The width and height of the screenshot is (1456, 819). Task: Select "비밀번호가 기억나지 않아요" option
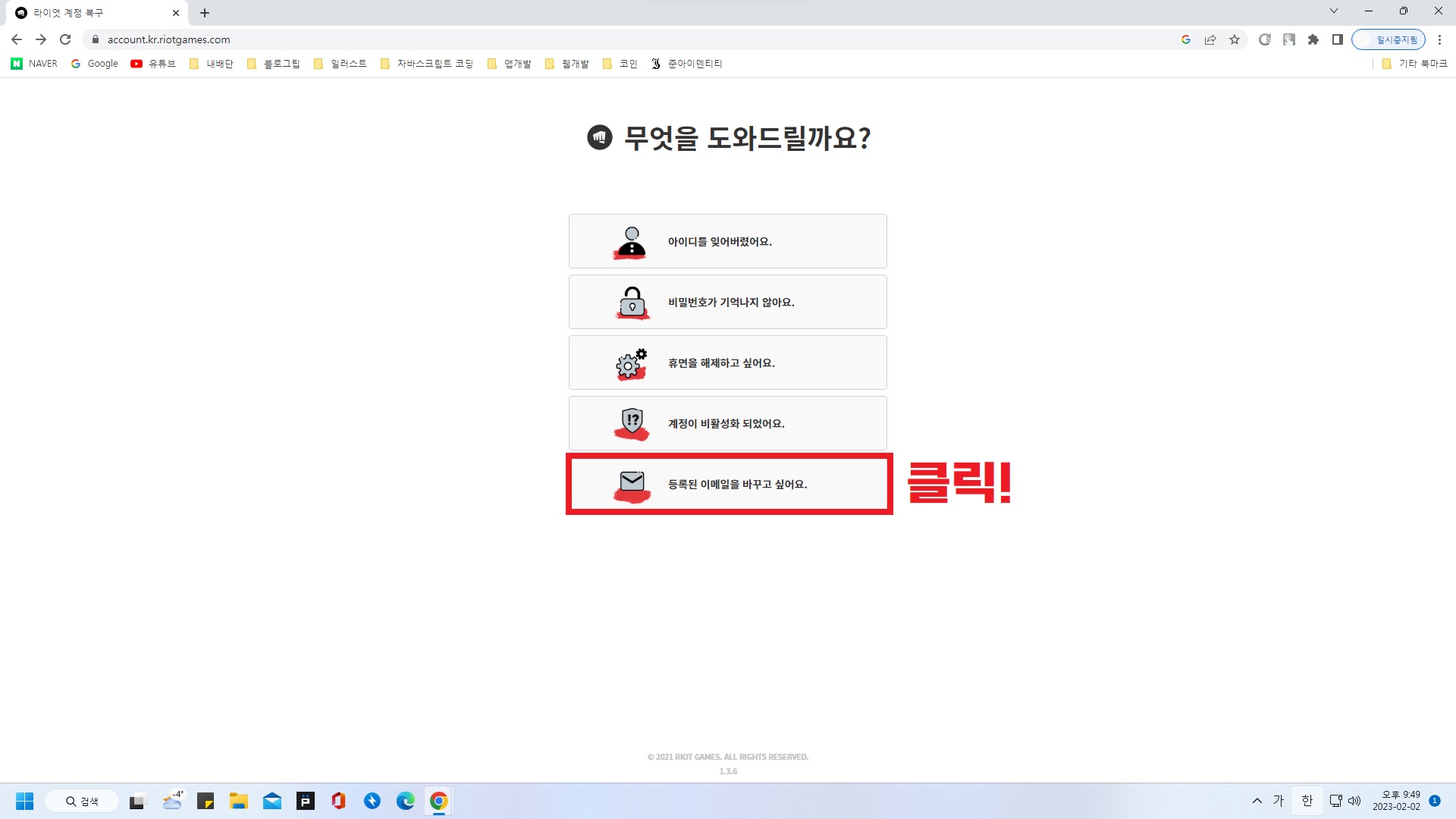coord(731,302)
